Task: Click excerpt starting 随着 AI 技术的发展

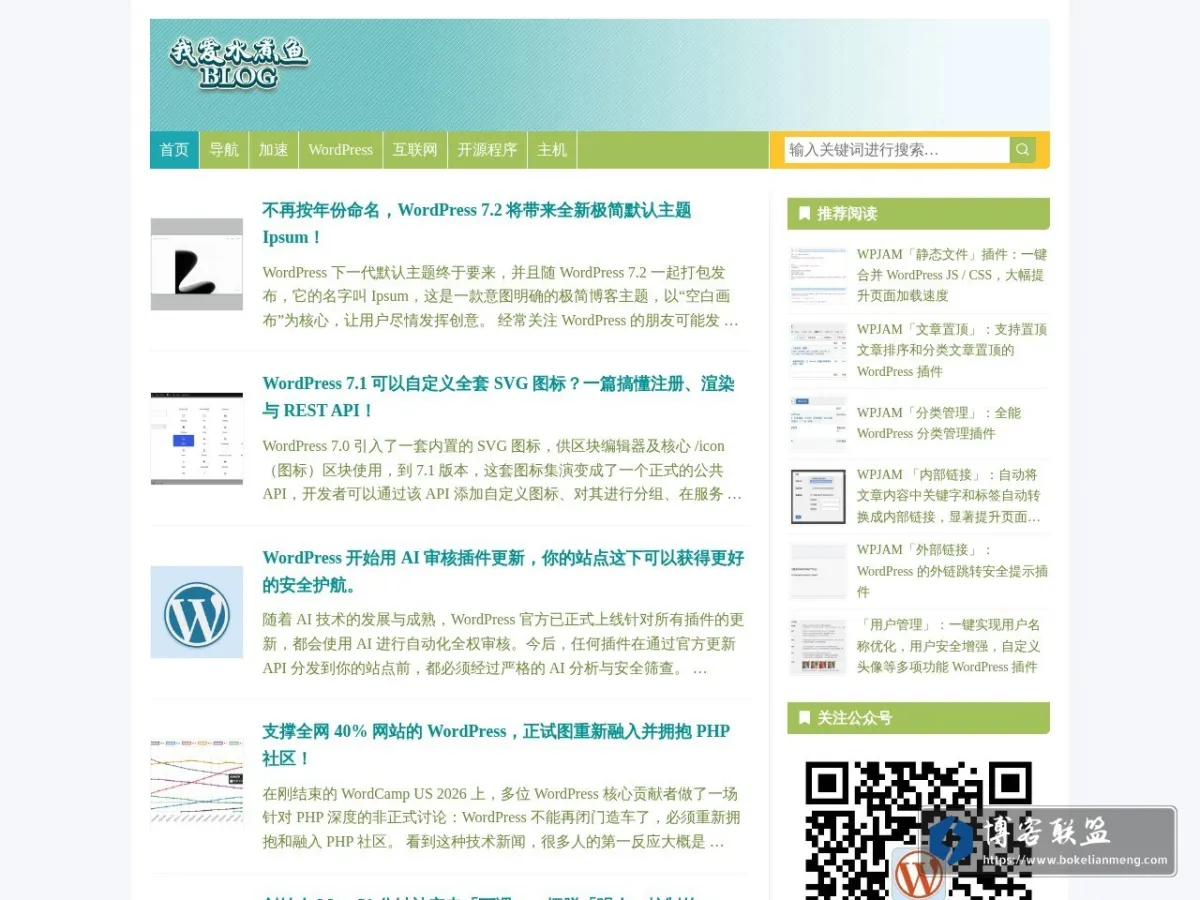Action: (503, 644)
